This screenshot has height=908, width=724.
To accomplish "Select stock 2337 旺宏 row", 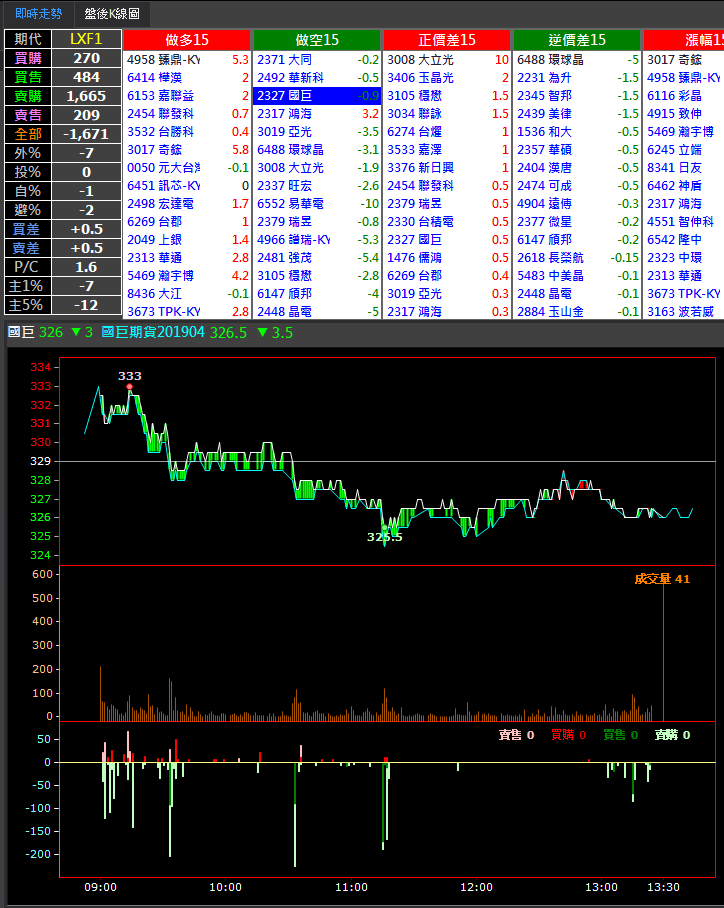I will coord(317,185).
